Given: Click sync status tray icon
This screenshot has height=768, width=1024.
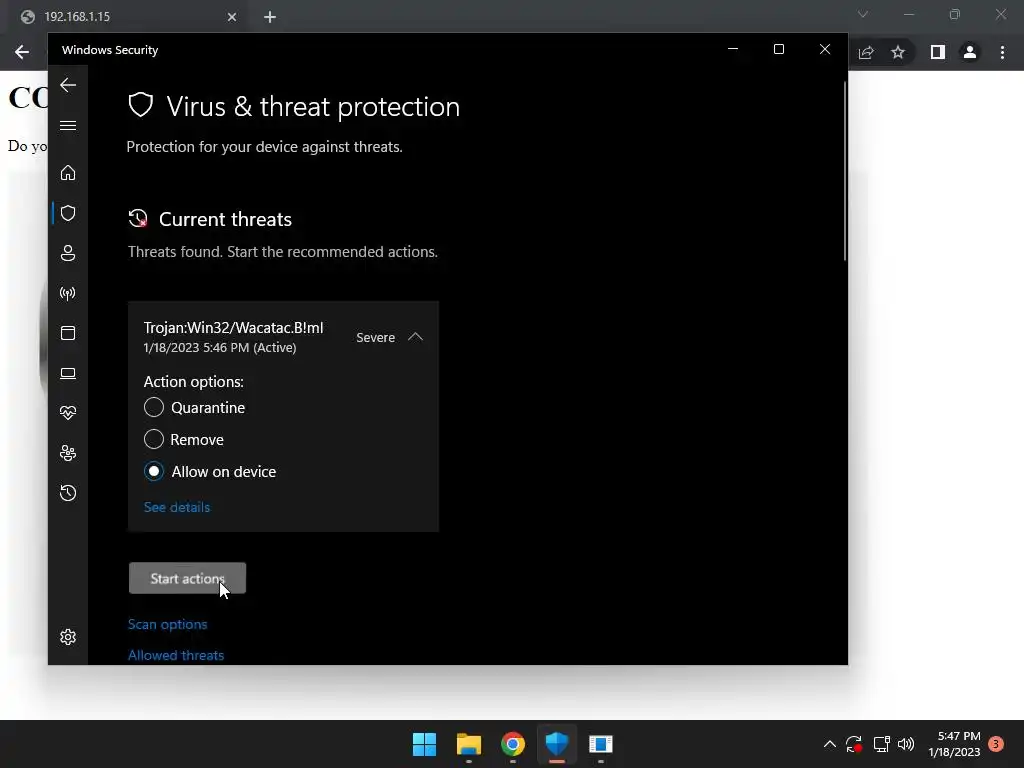Looking at the screenshot, I should [x=854, y=744].
